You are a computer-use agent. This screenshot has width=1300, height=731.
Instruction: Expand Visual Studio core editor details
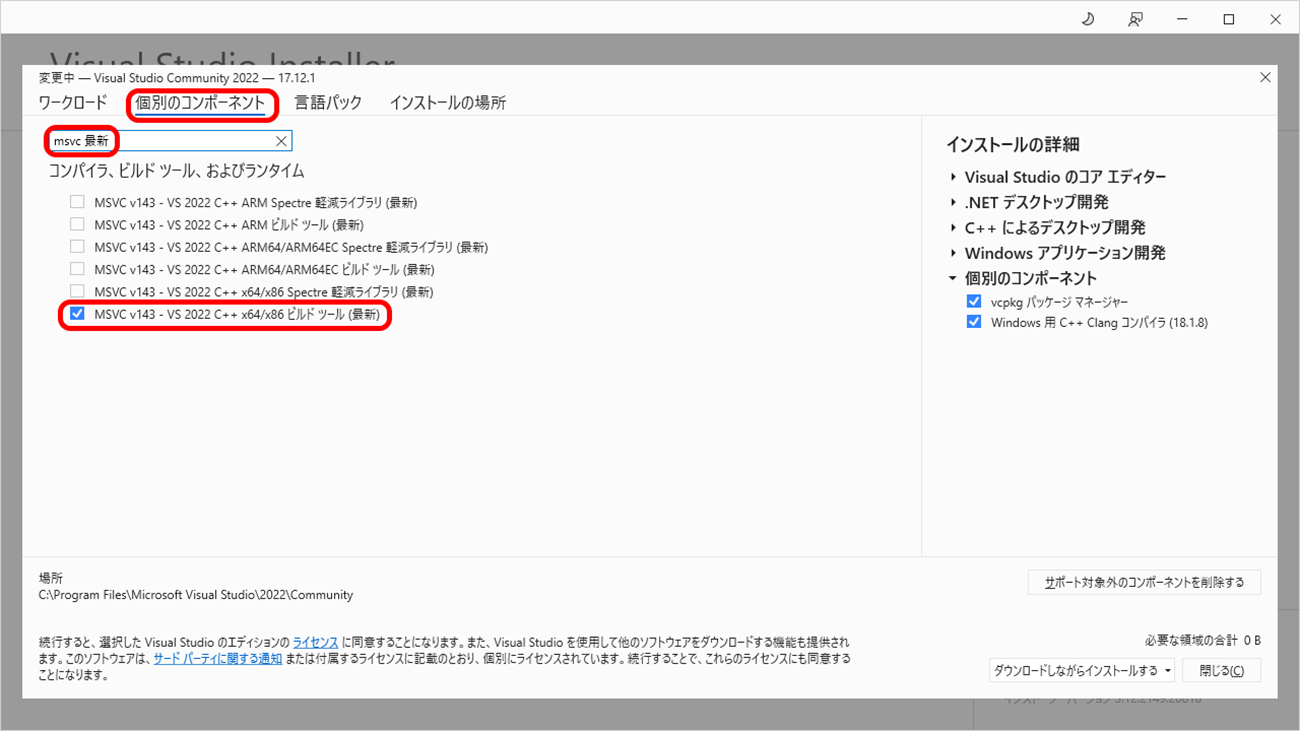954,177
